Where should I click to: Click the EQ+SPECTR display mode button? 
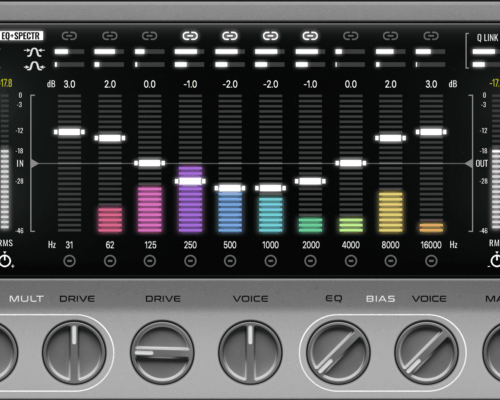[x=21, y=36]
